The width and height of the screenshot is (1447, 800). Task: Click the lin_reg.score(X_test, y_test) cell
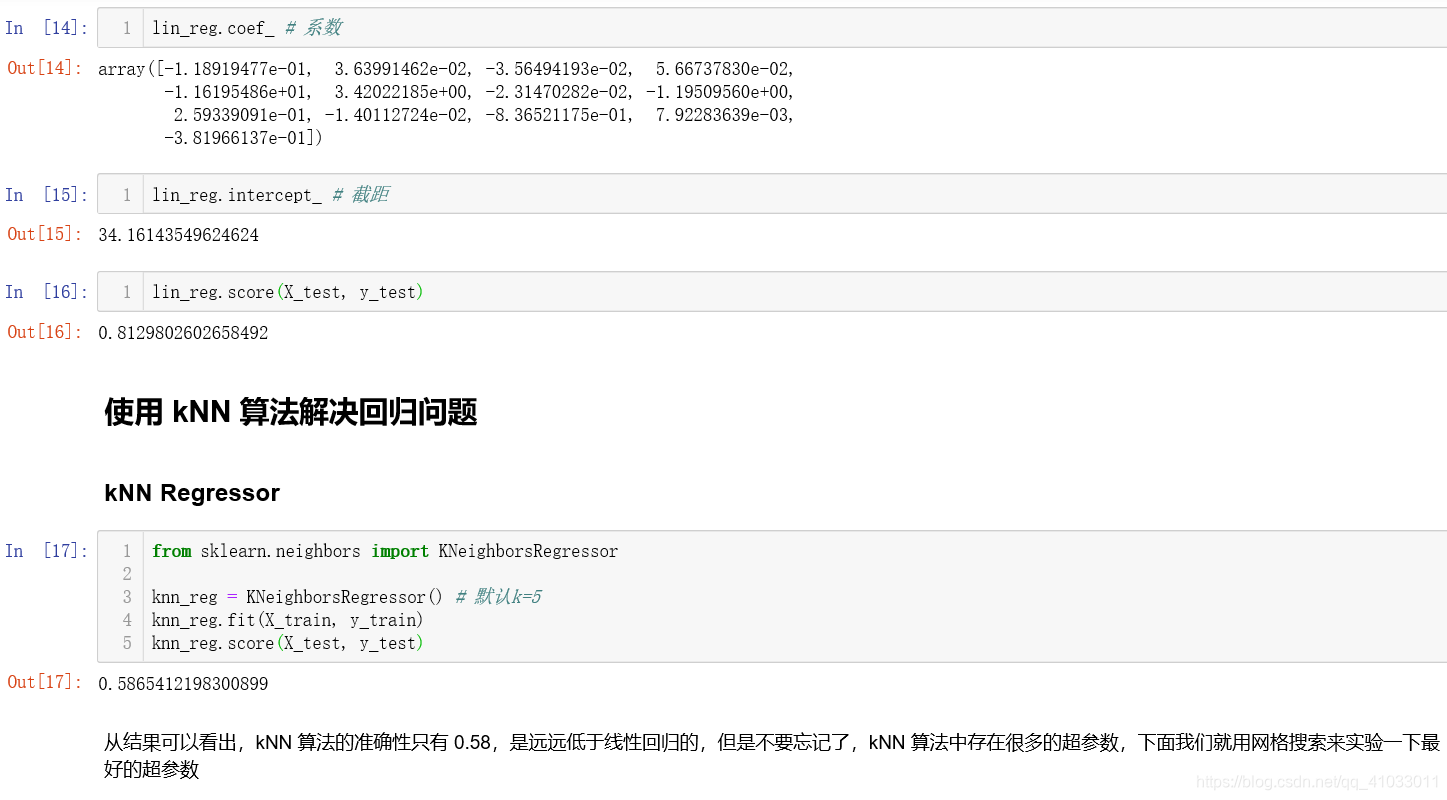[772, 292]
